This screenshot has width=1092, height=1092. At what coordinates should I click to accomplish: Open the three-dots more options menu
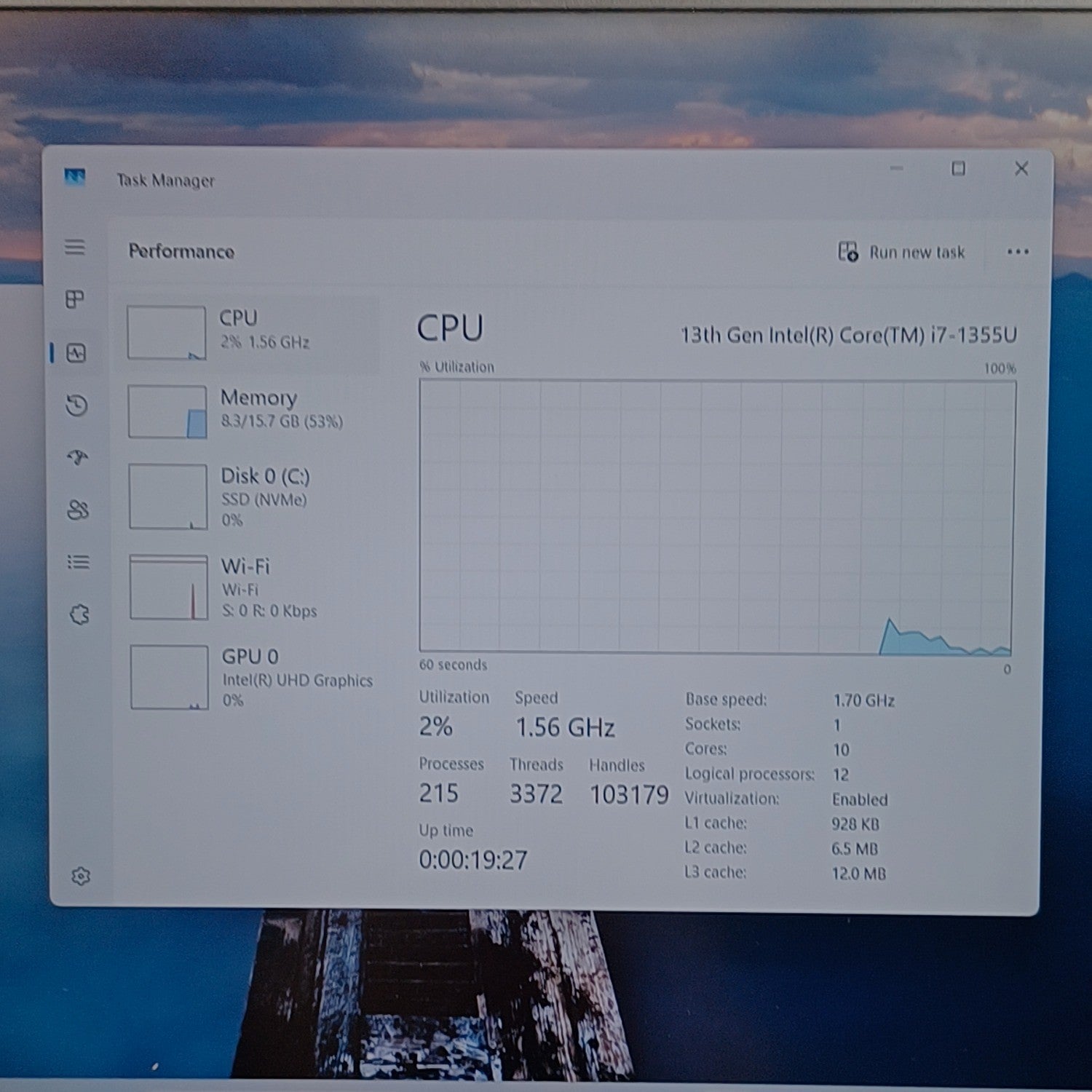tap(1018, 252)
